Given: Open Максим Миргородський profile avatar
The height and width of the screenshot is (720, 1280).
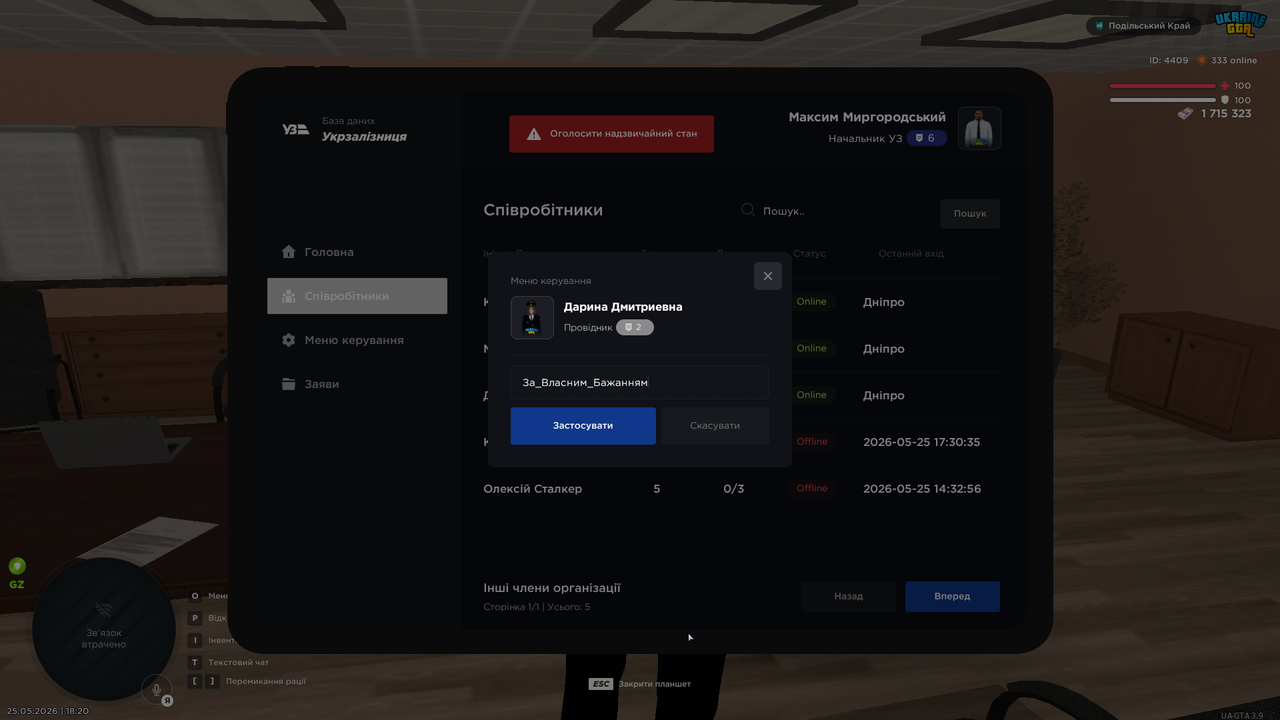Looking at the screenshot, I should tap(980, 128).
